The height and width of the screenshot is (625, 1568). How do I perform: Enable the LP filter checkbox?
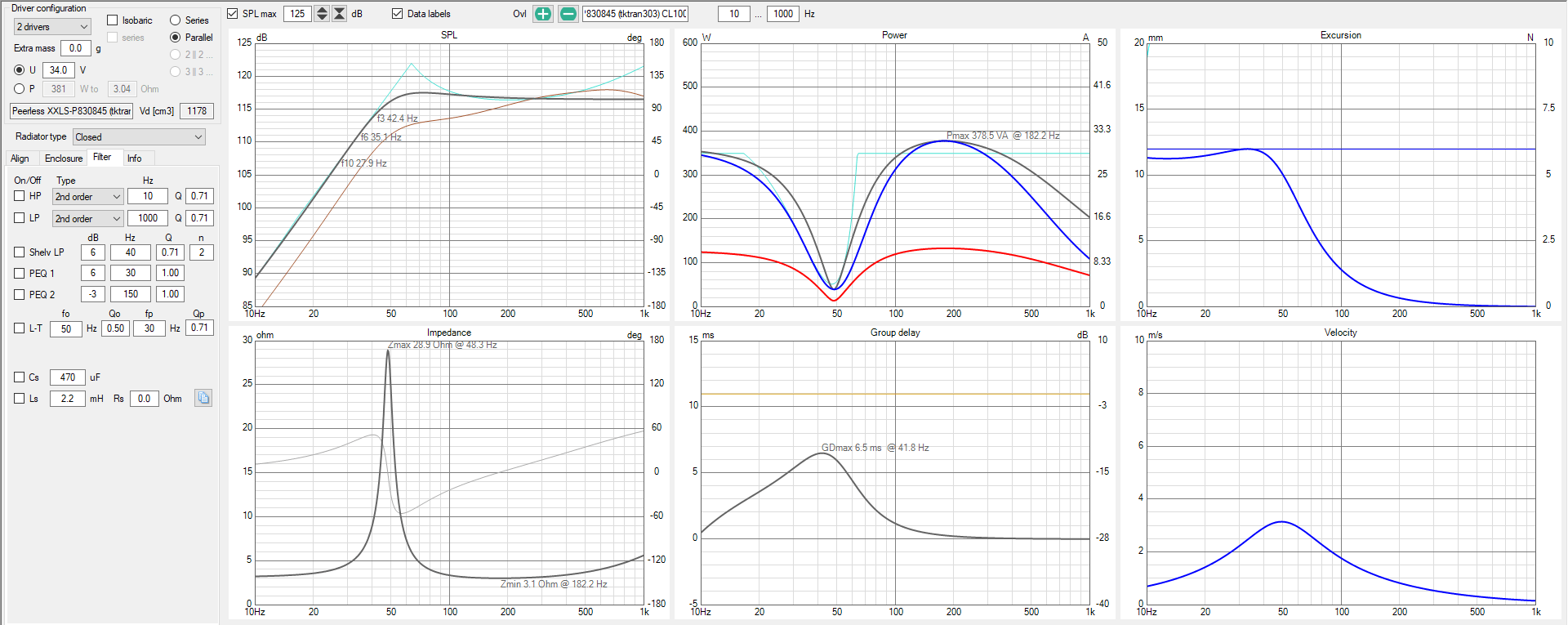pos(20,218)
